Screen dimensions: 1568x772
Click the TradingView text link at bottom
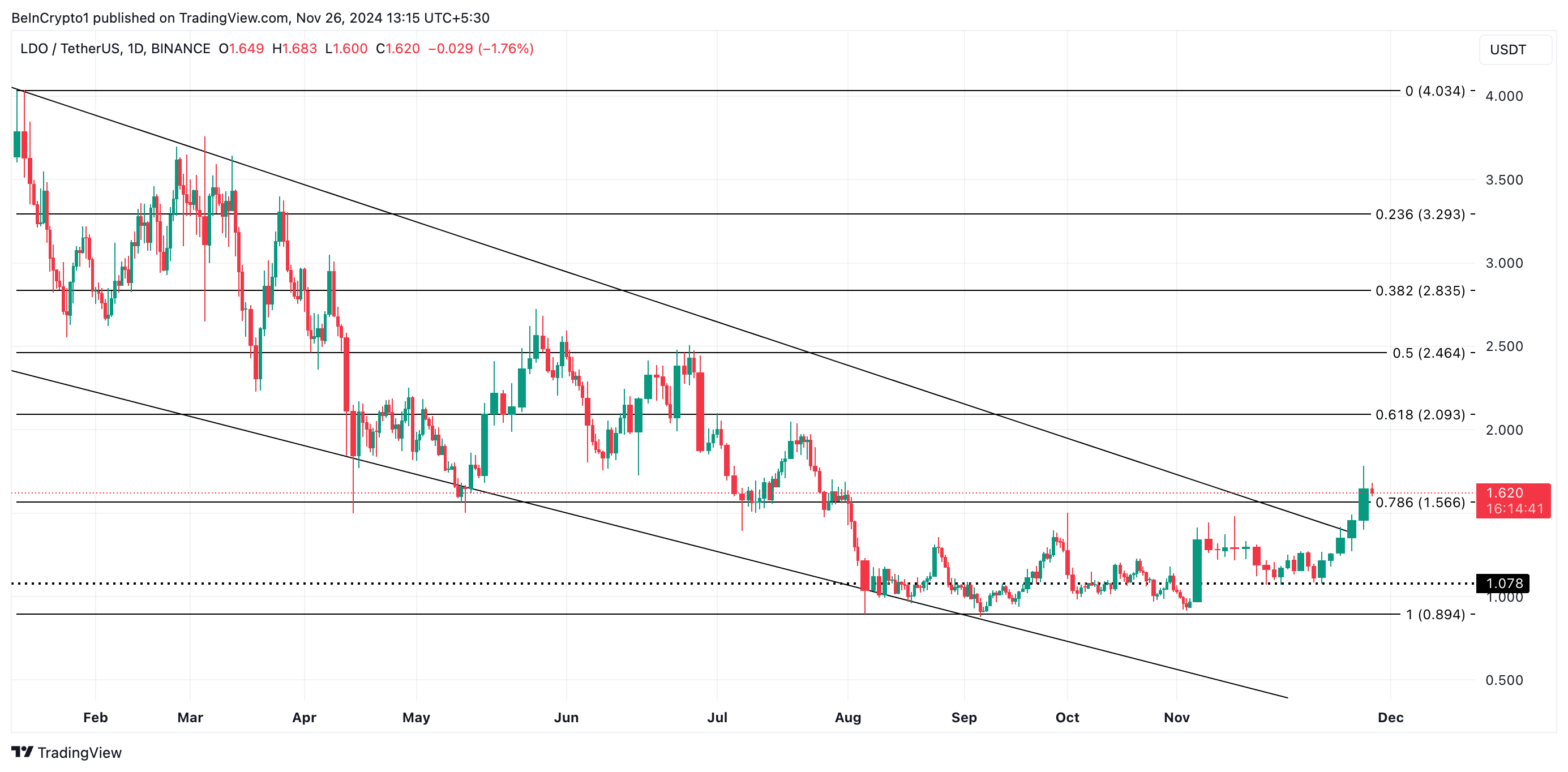click(79, 753)
